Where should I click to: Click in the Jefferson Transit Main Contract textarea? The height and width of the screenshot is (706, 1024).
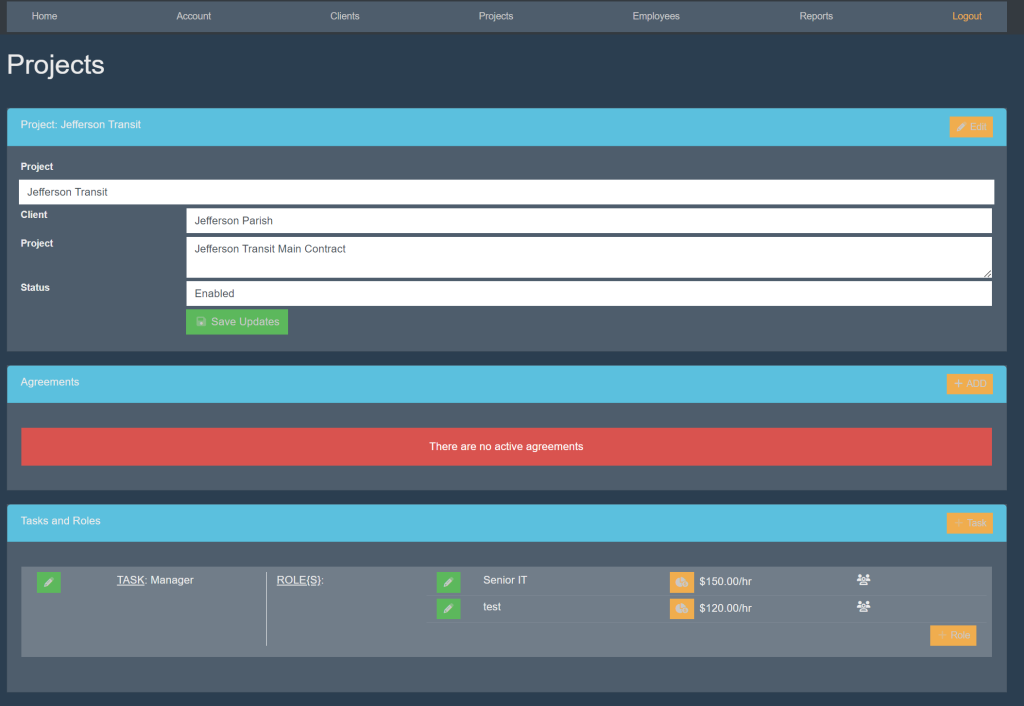pos(588,257)
